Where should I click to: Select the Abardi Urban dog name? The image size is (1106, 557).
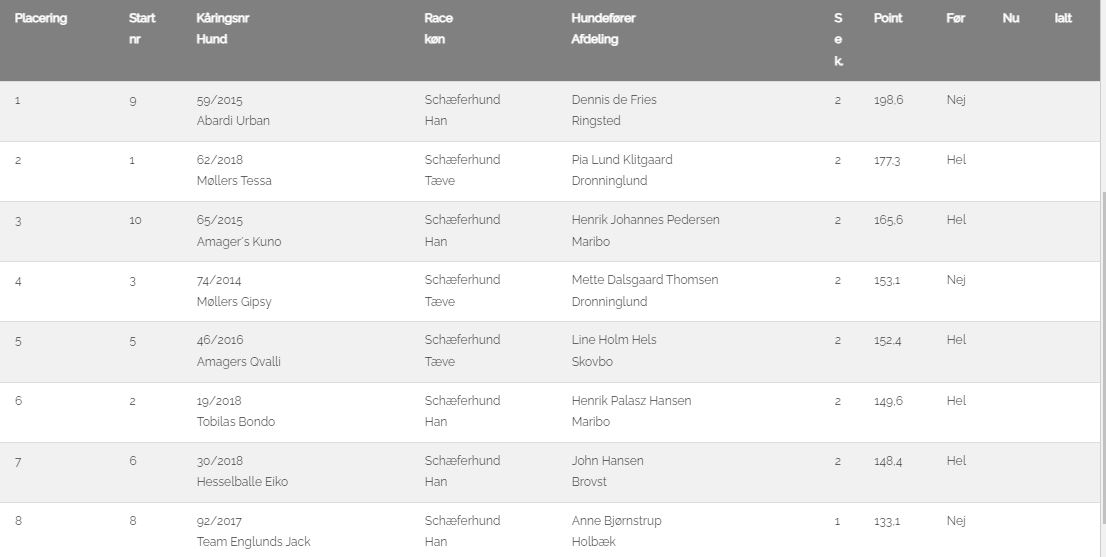tap(233, 121)
